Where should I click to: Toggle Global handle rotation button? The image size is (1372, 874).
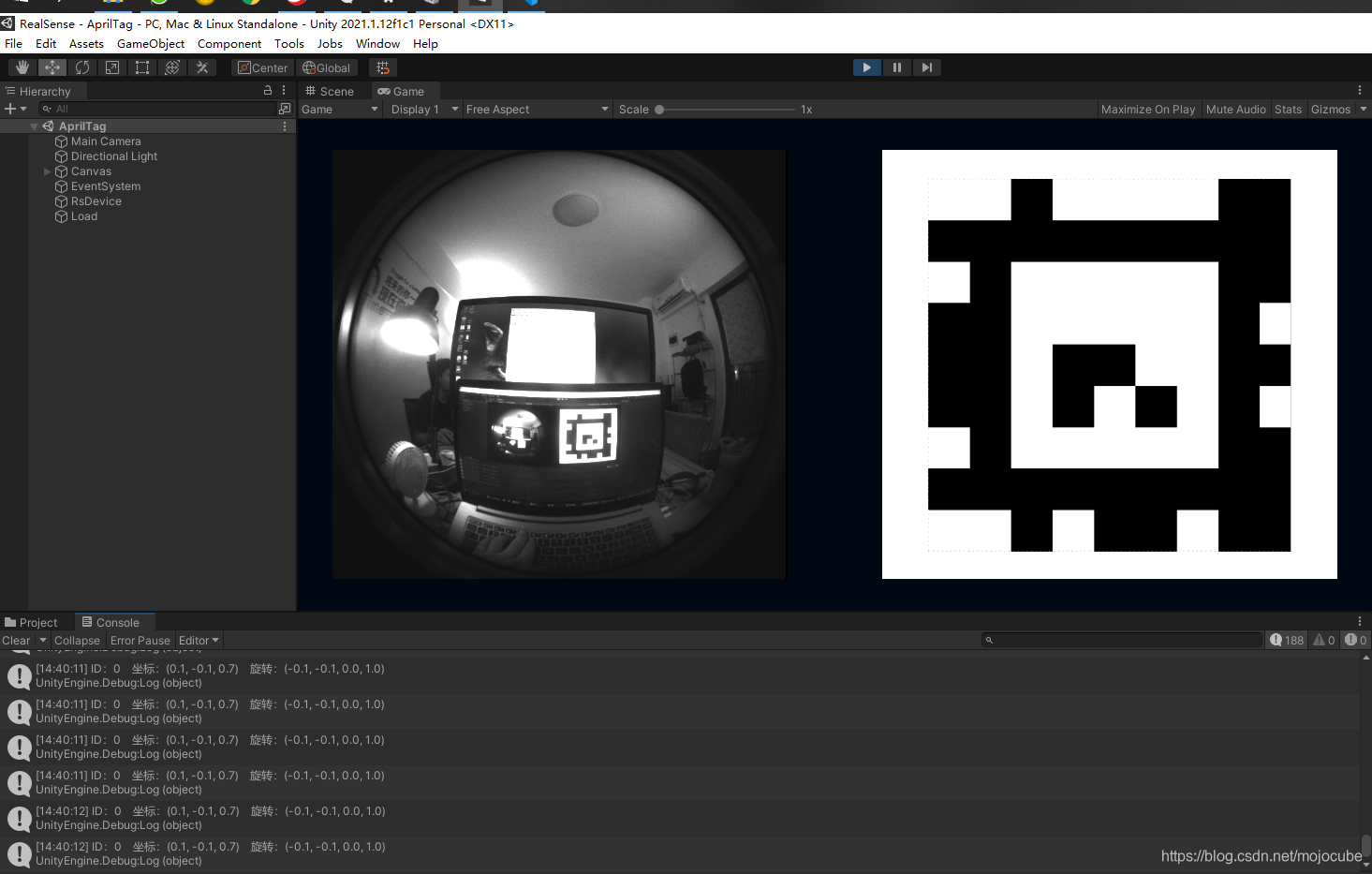point(326,67)
